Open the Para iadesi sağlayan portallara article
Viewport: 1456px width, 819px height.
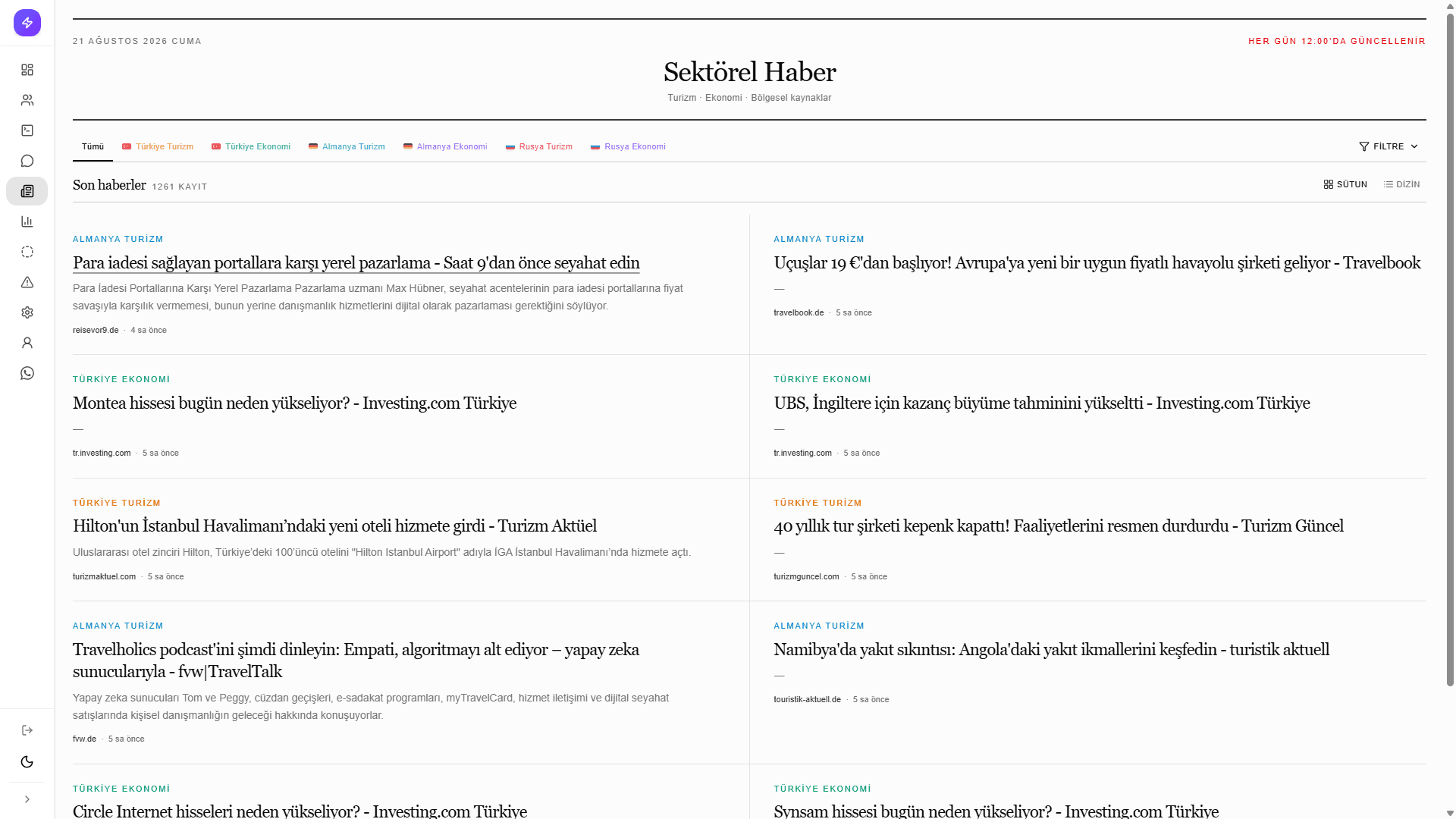[356, 263]
